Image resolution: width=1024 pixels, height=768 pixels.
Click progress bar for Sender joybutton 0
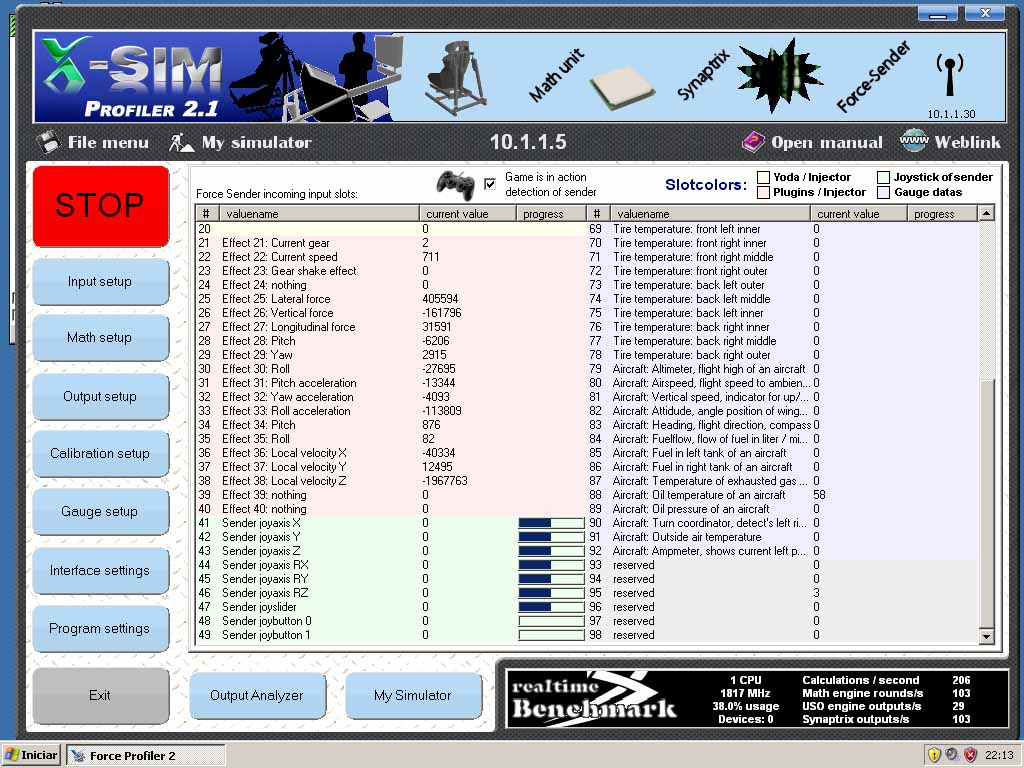pyautogui.click(x=551, y=621)
